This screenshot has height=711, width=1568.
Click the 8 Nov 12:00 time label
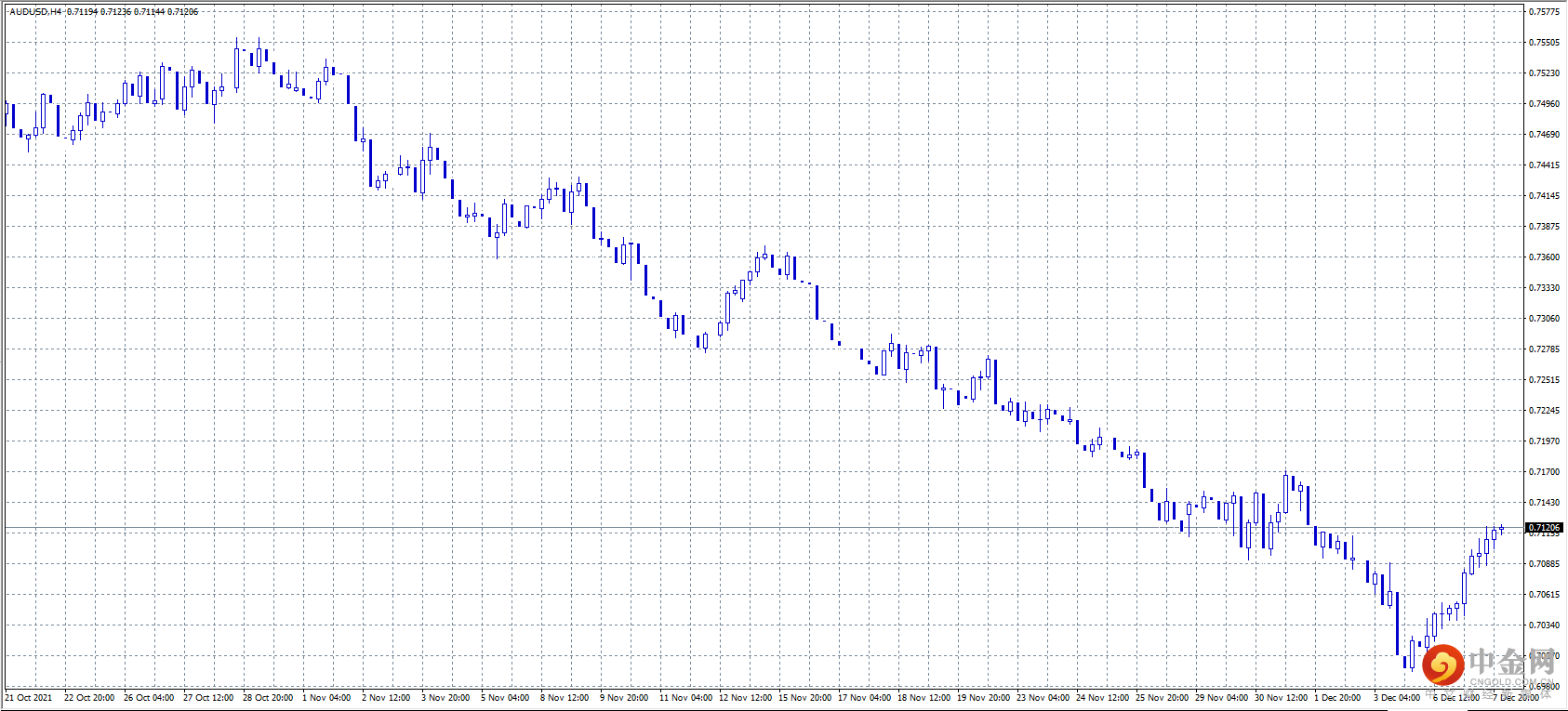565,698
